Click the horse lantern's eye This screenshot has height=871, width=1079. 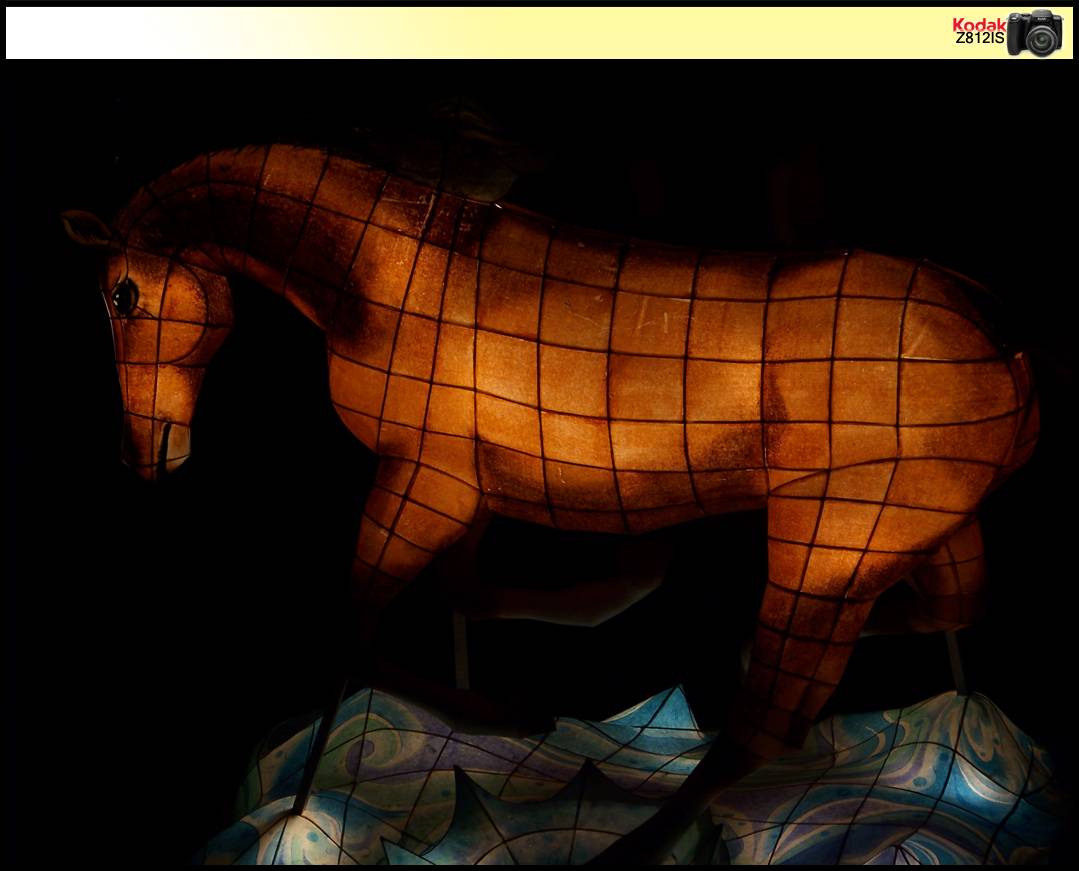124,296
